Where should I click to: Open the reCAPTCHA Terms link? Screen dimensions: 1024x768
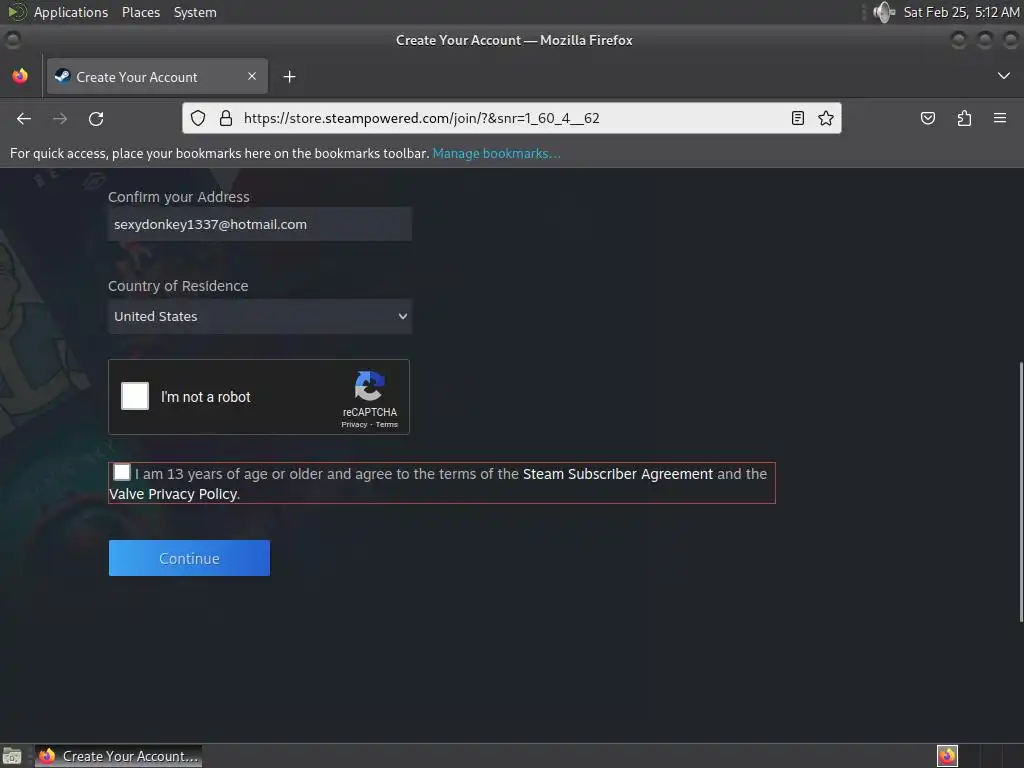[387, 424]
